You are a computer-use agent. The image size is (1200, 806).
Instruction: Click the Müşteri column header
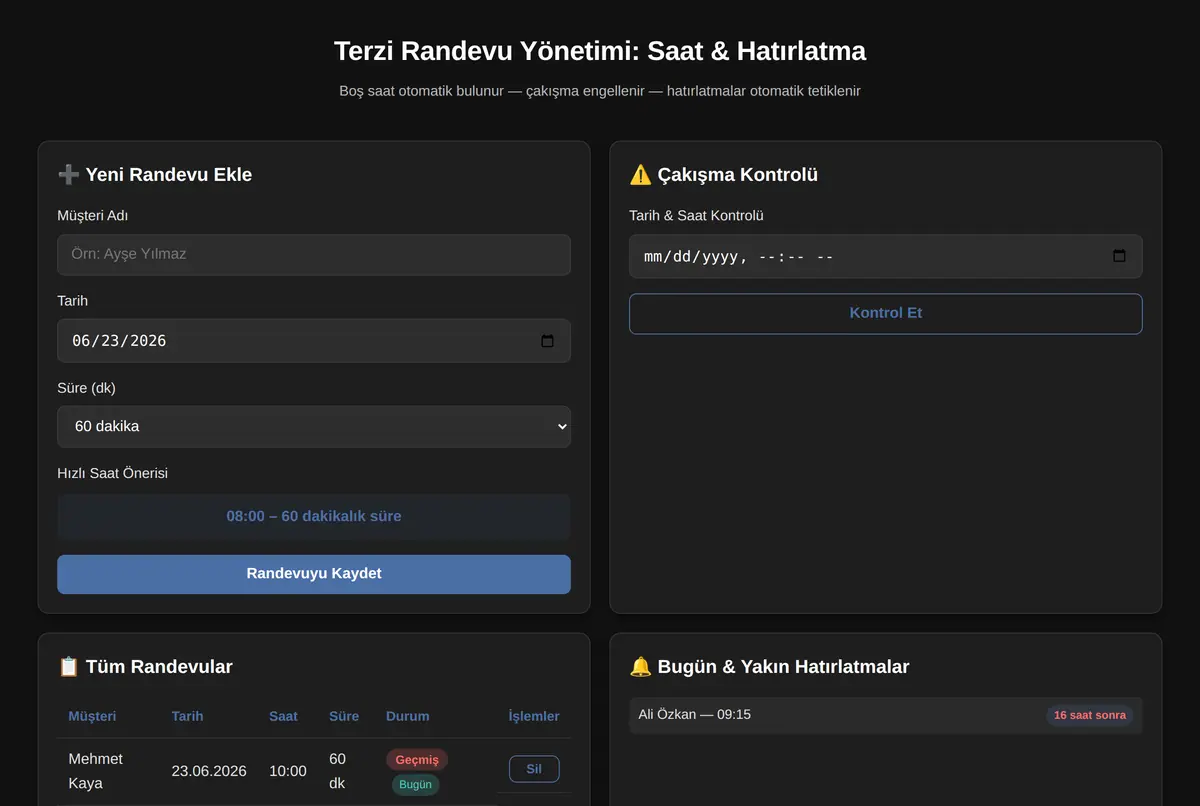[x=92, y=716]
